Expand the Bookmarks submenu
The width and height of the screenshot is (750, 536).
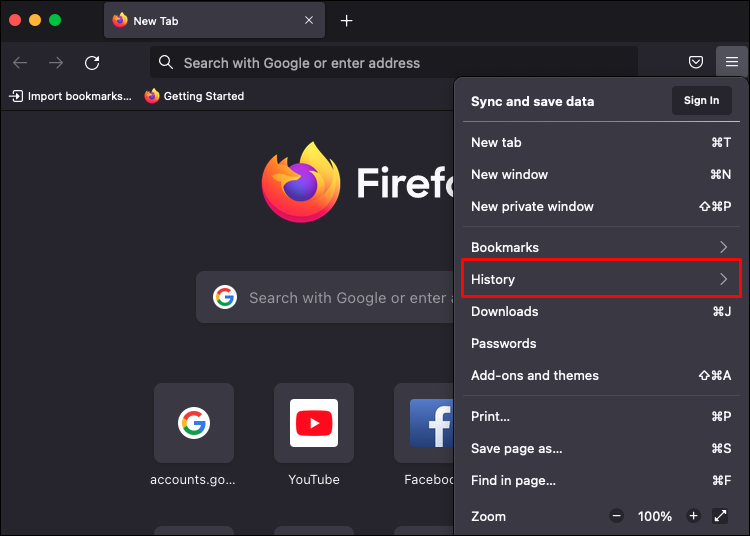[x=600, y=247]
